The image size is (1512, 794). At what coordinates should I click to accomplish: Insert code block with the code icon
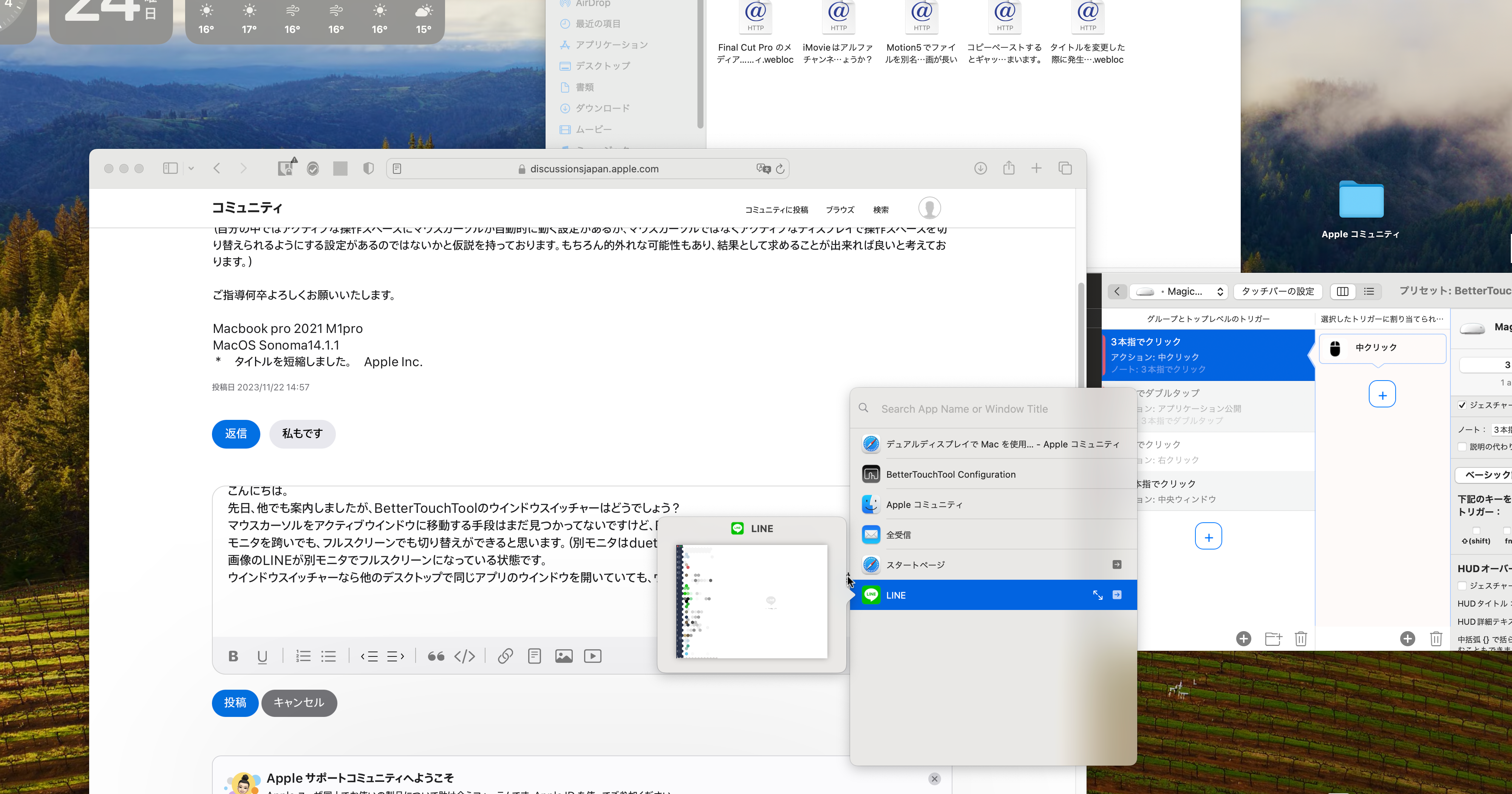(x=464, y=656)
